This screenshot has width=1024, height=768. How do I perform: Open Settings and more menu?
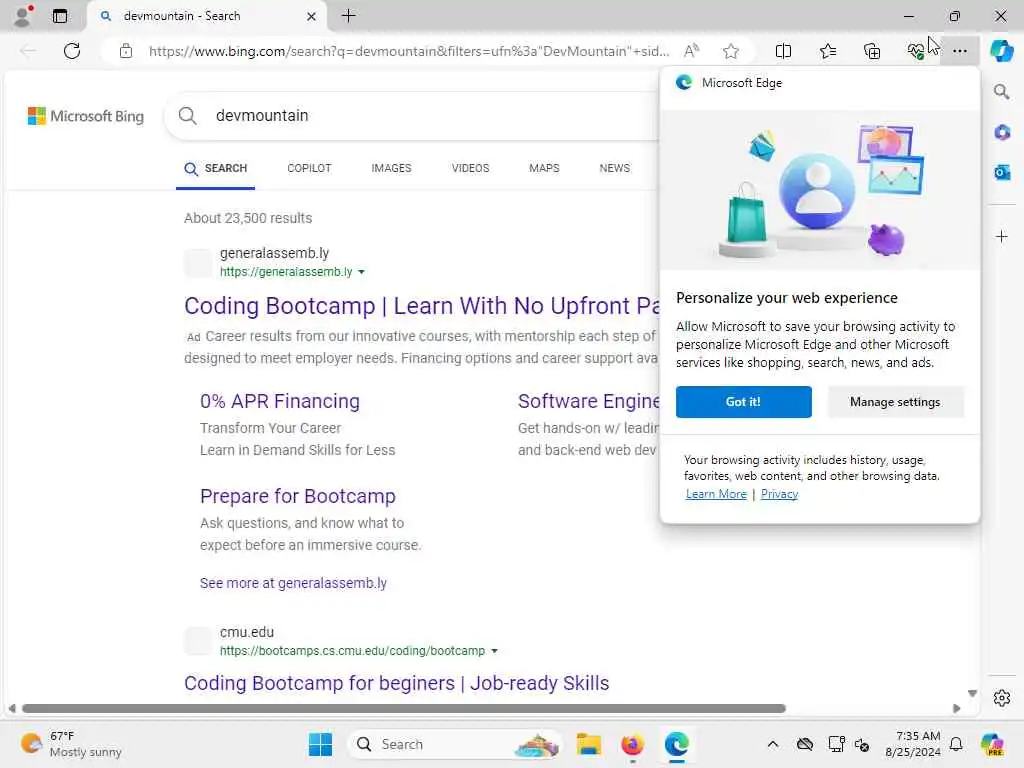pos(959,51)
